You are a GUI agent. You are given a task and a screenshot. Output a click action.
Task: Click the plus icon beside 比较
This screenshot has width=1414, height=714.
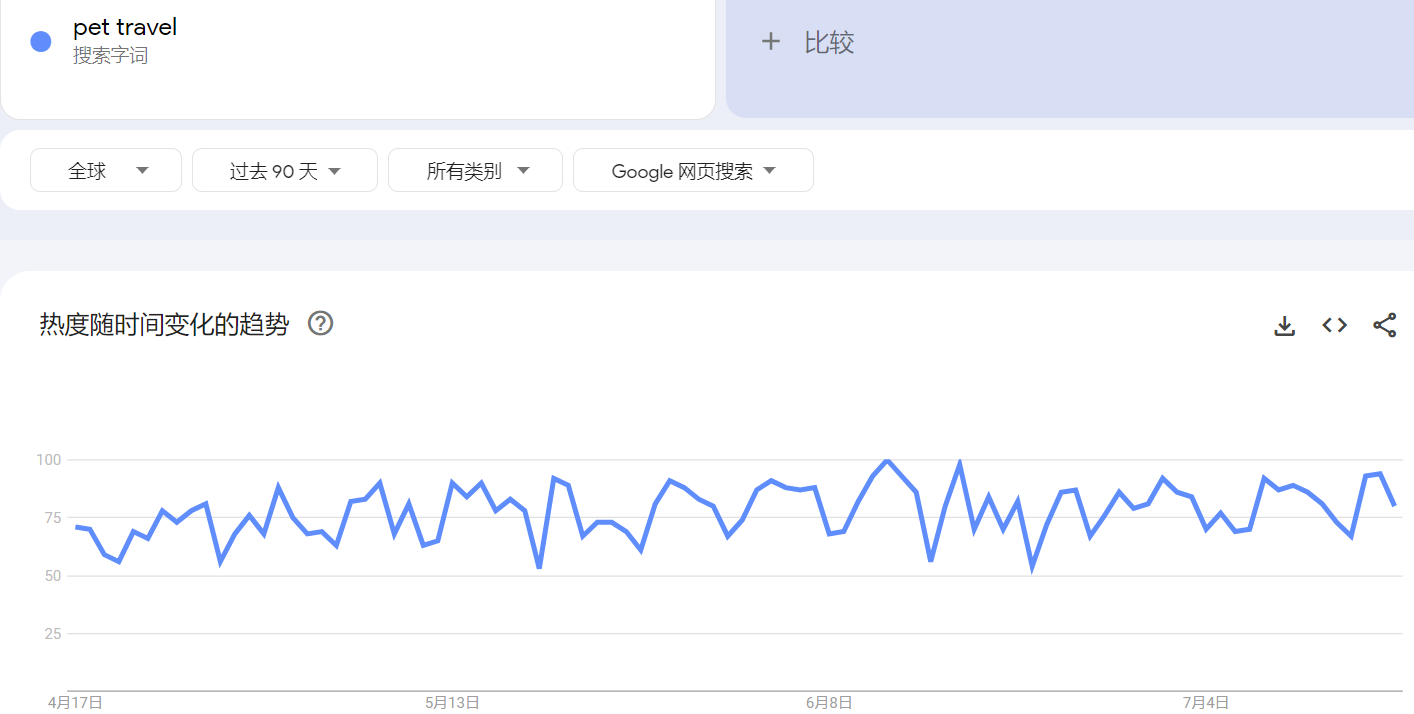click(770, 42)
